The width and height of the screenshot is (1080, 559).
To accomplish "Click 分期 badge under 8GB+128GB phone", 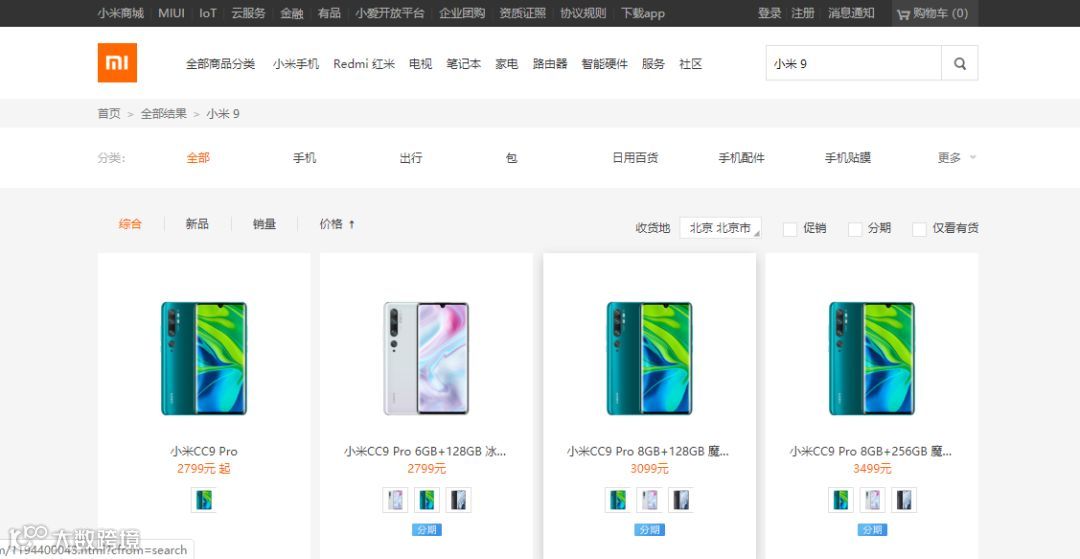I will (649, 529).
